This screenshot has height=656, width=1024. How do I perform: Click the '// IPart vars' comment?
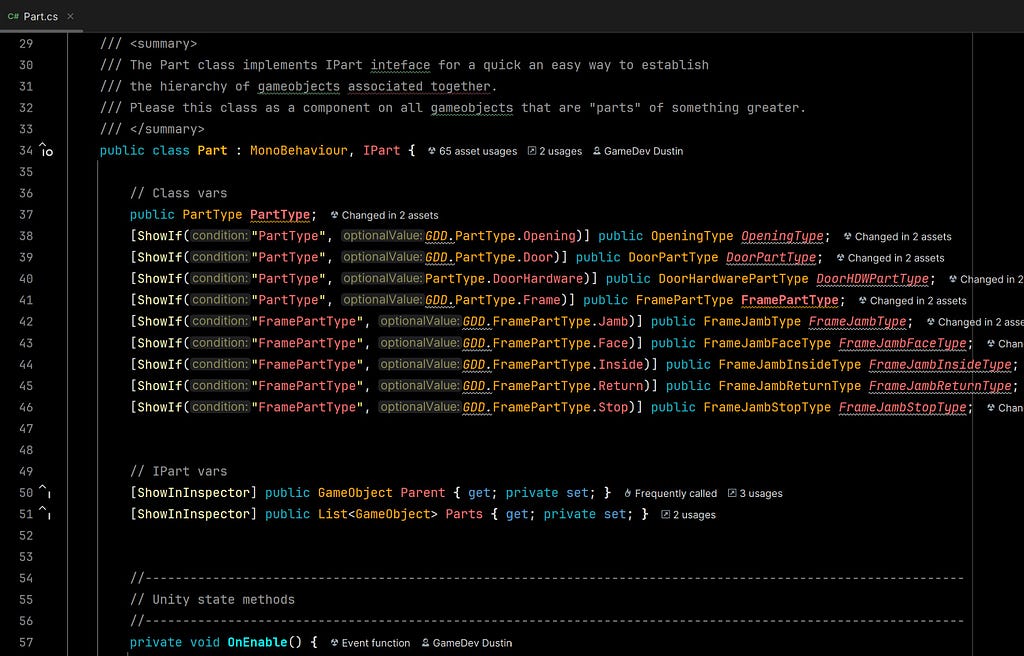click(x=178, y=471)
